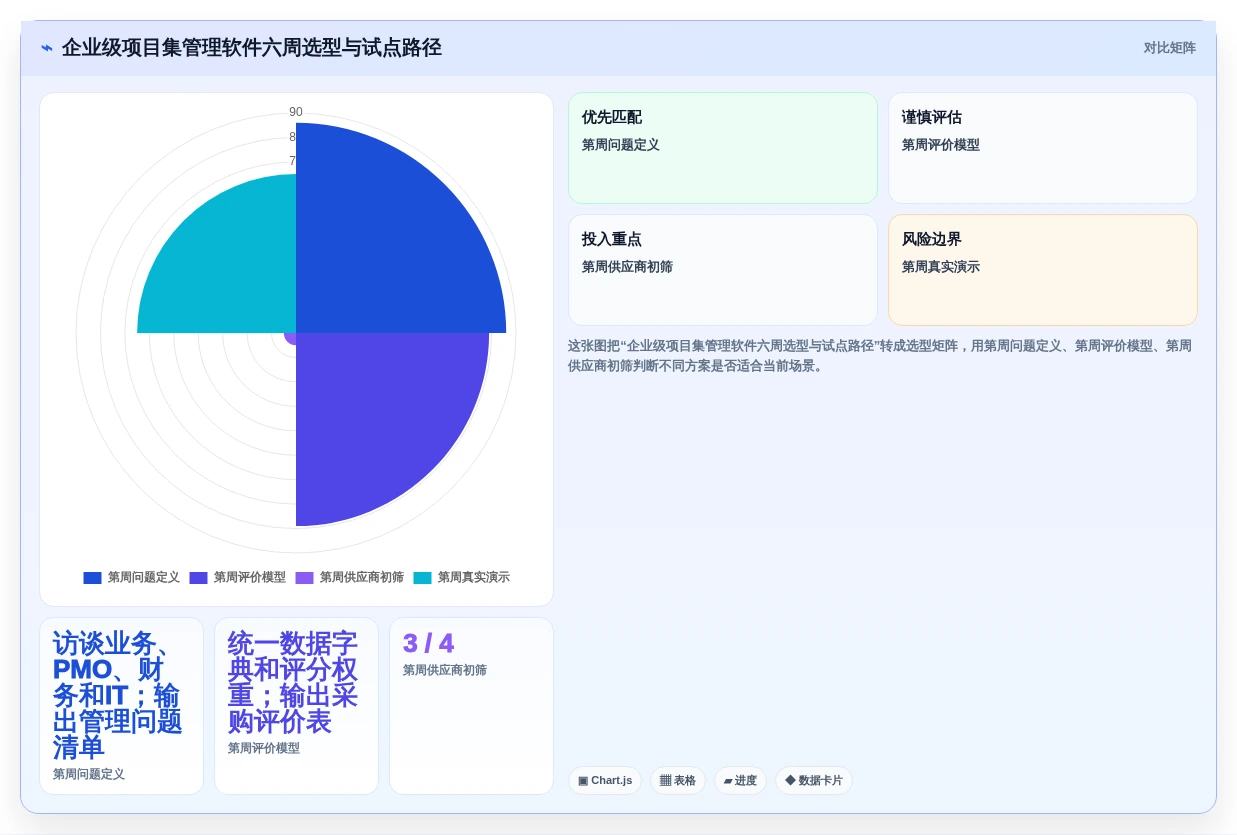Image resolution: width=1237 pixels, height=835 pixels.
Task: Toggle the 第周问题定义 legend swatch
Action: 92,578
